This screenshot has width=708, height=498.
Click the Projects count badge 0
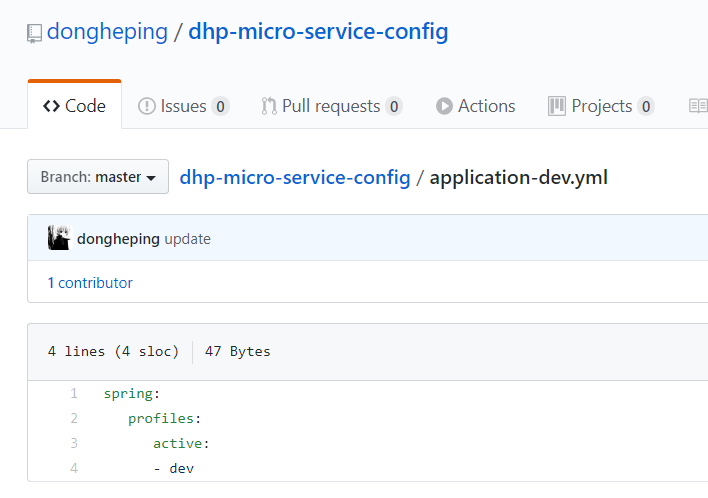click(646, 107)
